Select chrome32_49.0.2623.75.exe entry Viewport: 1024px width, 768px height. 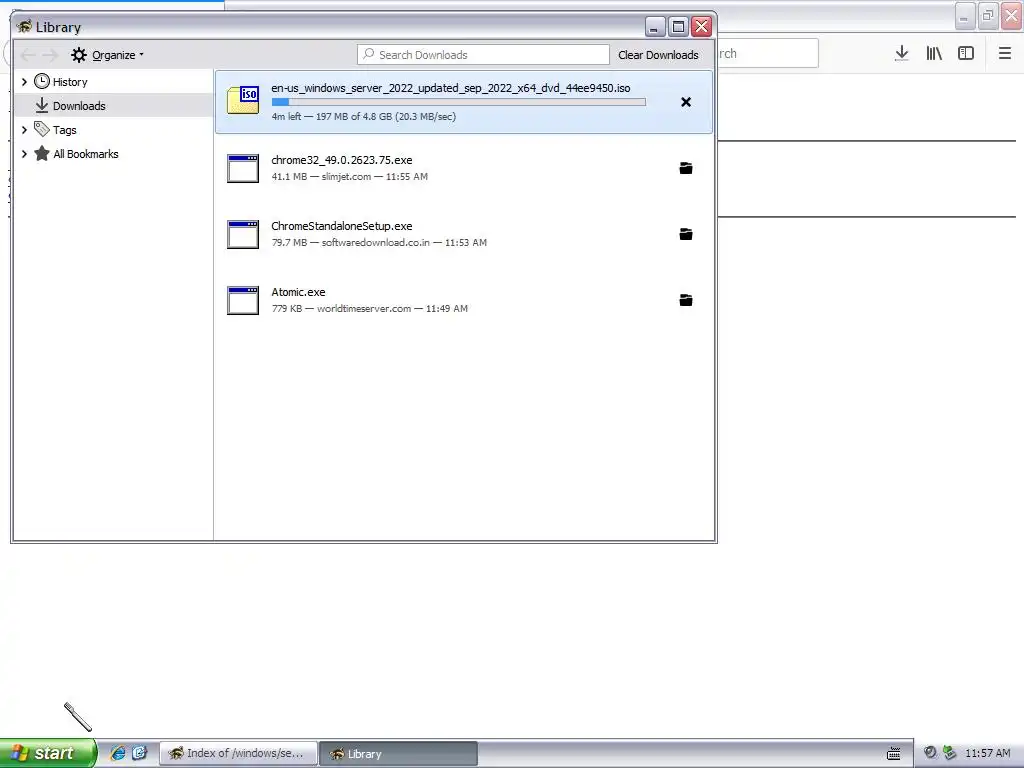pyautogui.click(x=464, y=168)
